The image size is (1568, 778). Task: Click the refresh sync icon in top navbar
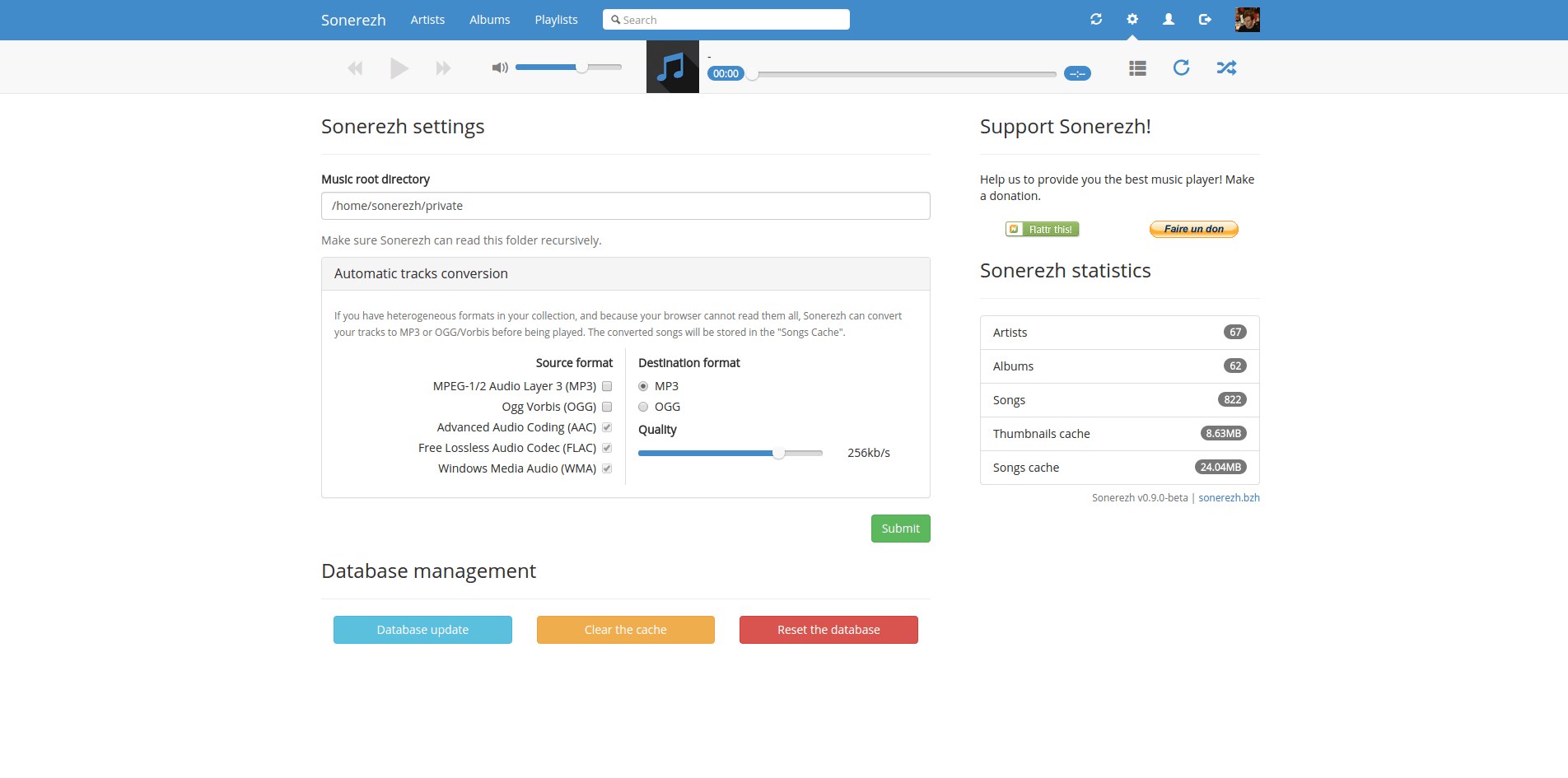pyautogui.click(x=1096, y=19)
